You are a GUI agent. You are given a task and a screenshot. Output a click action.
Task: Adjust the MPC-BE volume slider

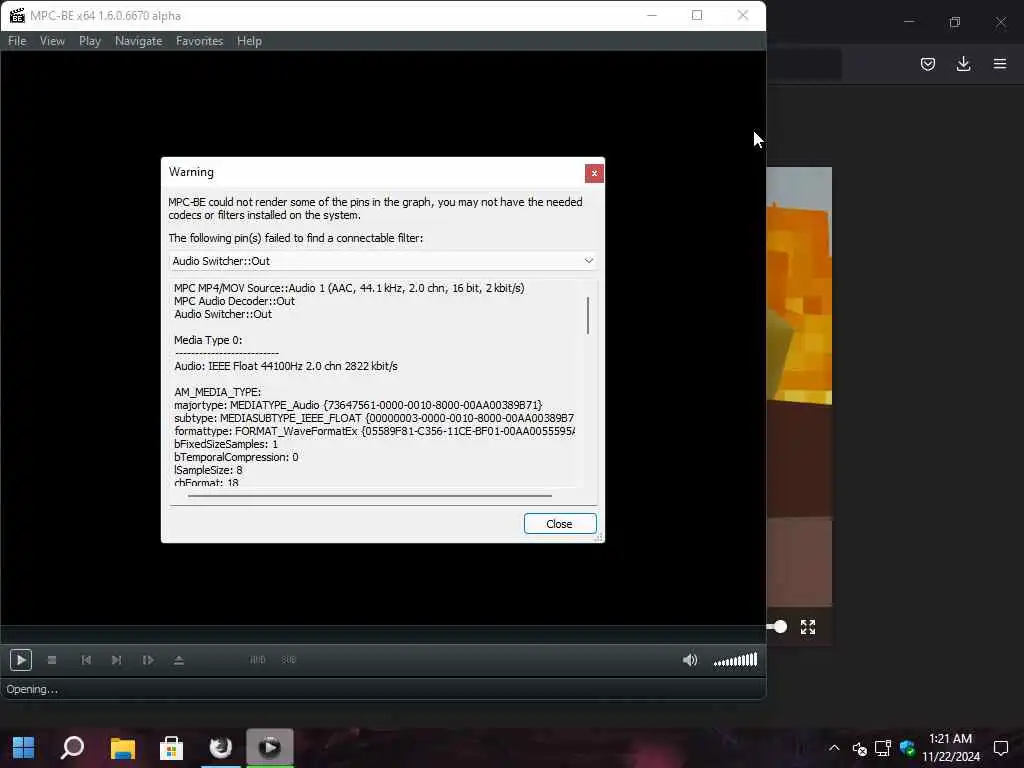(x=735, y=660)
